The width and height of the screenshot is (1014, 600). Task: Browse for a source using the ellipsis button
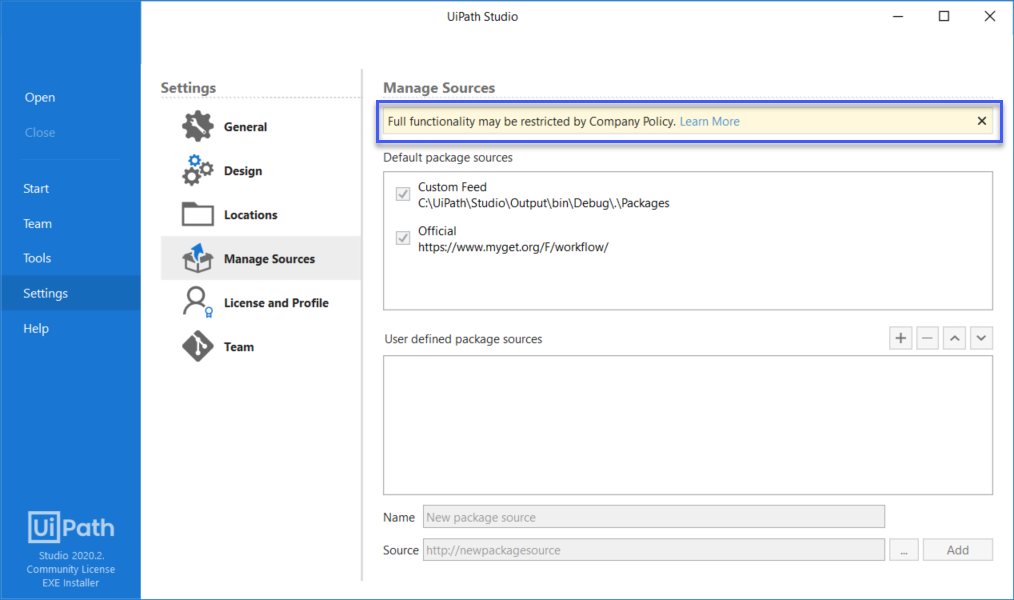click(904, 549)
